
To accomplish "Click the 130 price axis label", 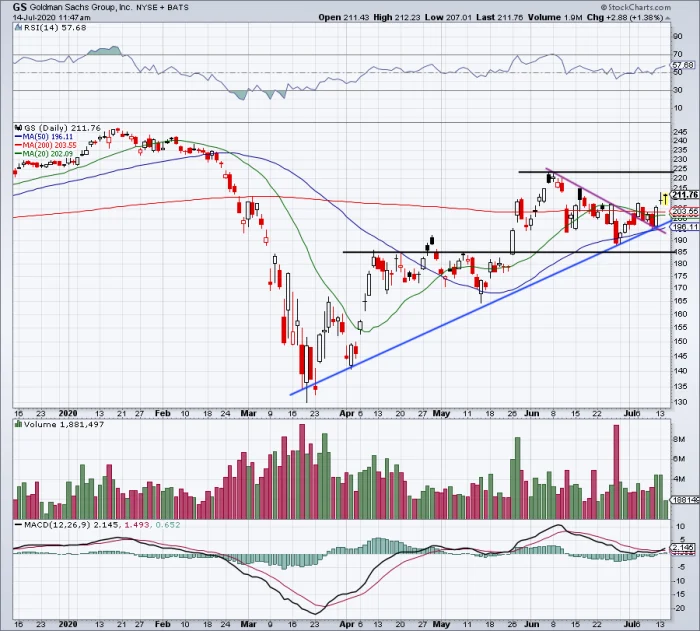I will [681, 402].
